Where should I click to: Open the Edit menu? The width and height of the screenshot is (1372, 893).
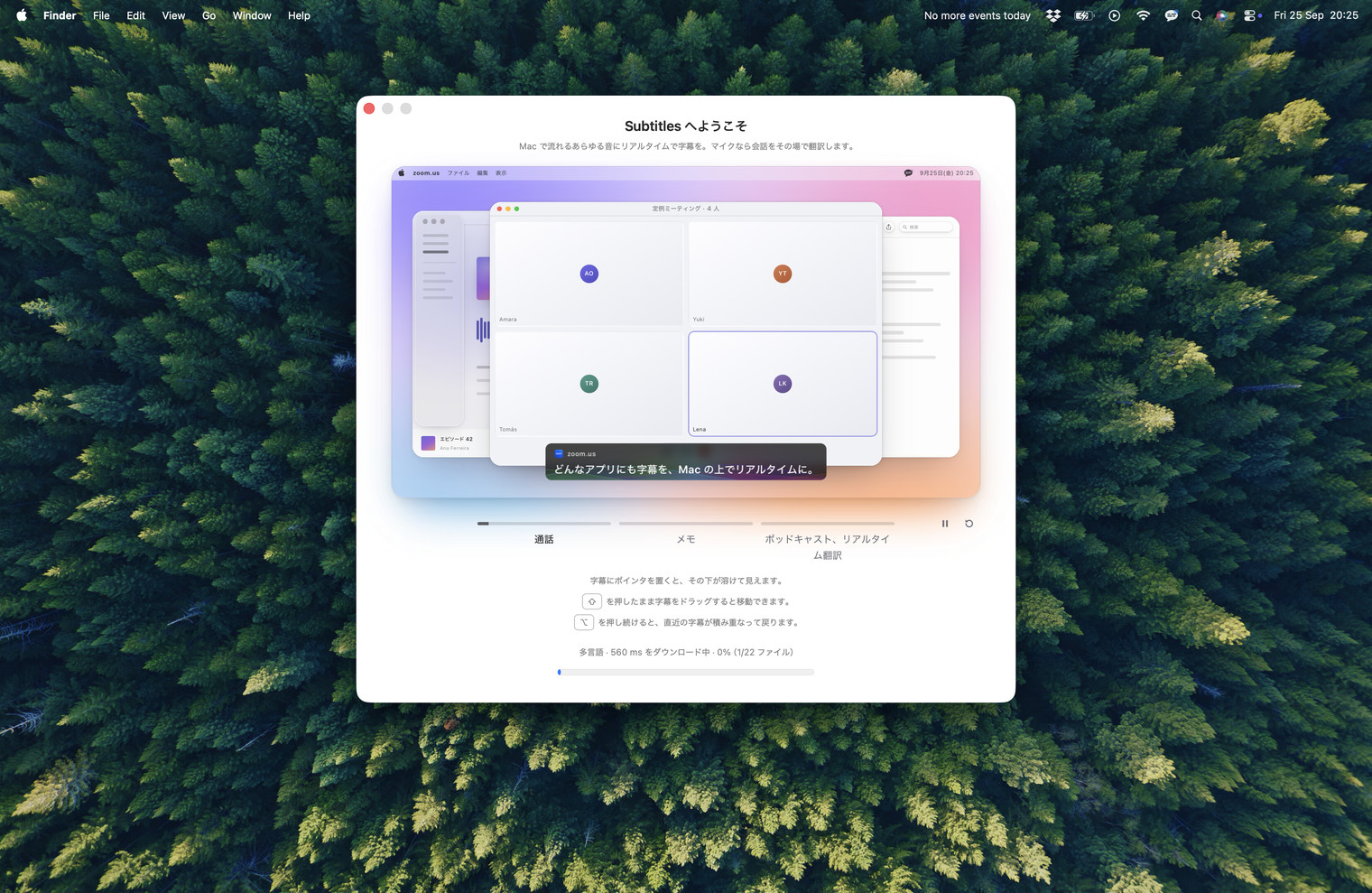[x=136, y=15]
